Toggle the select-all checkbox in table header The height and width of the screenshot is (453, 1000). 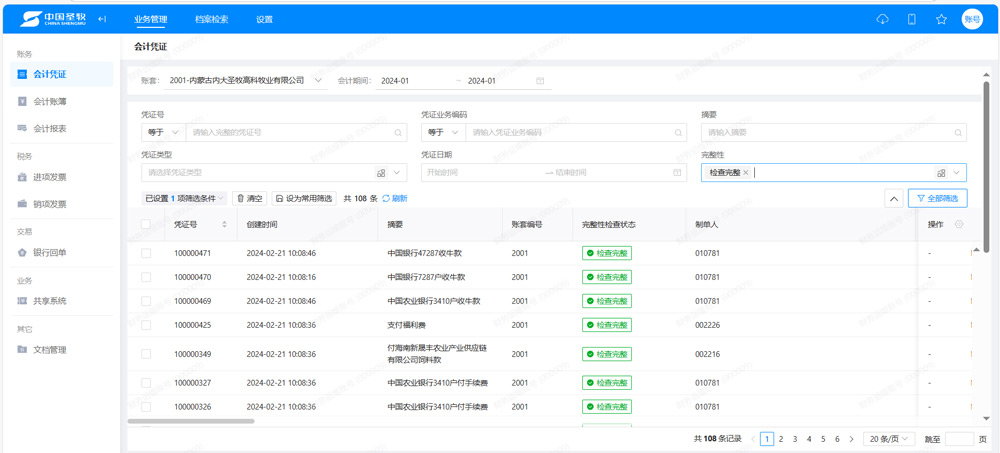pos(146,224)
